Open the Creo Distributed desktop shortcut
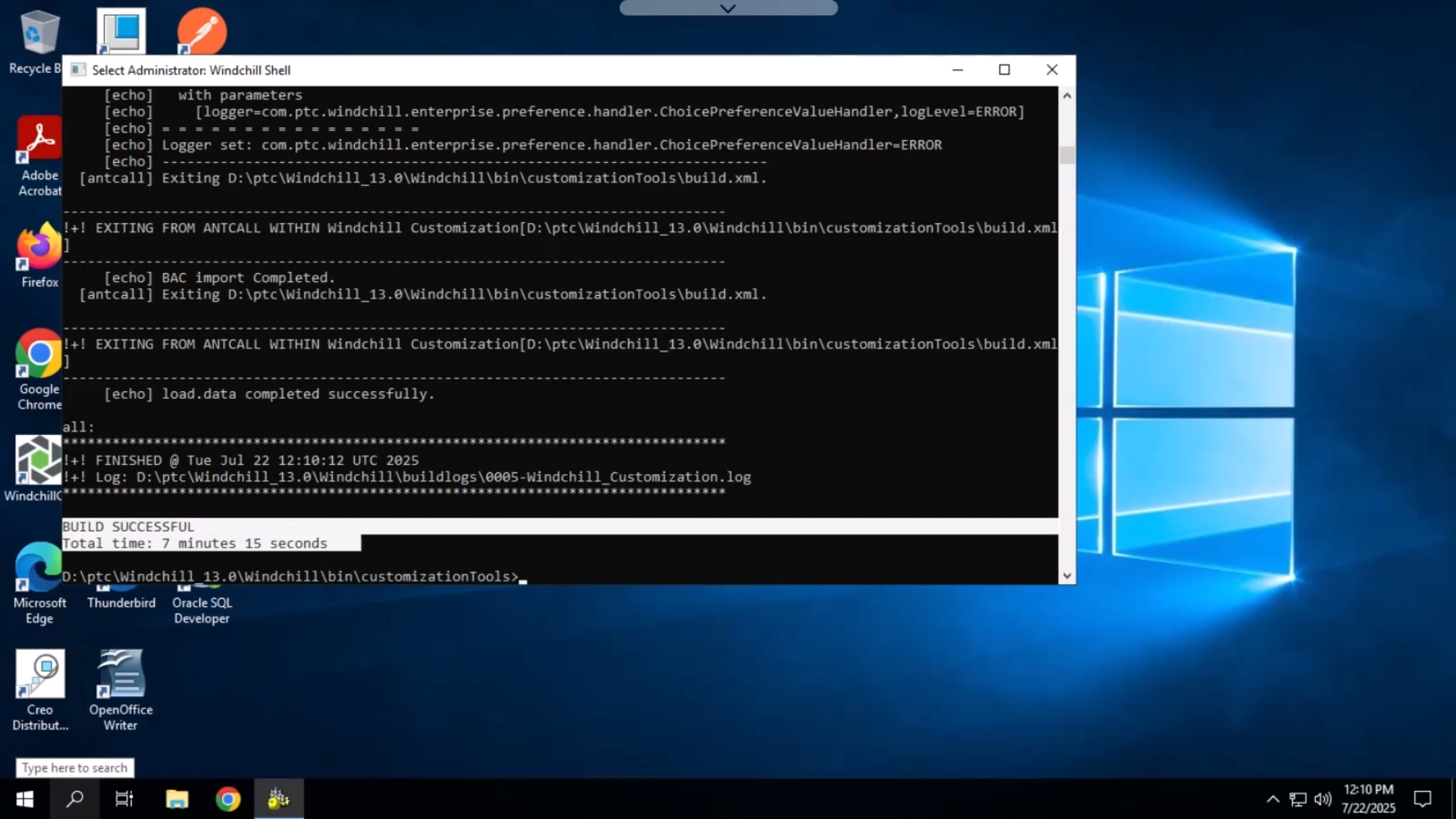 pyautogui.click(x=40, y=690)
